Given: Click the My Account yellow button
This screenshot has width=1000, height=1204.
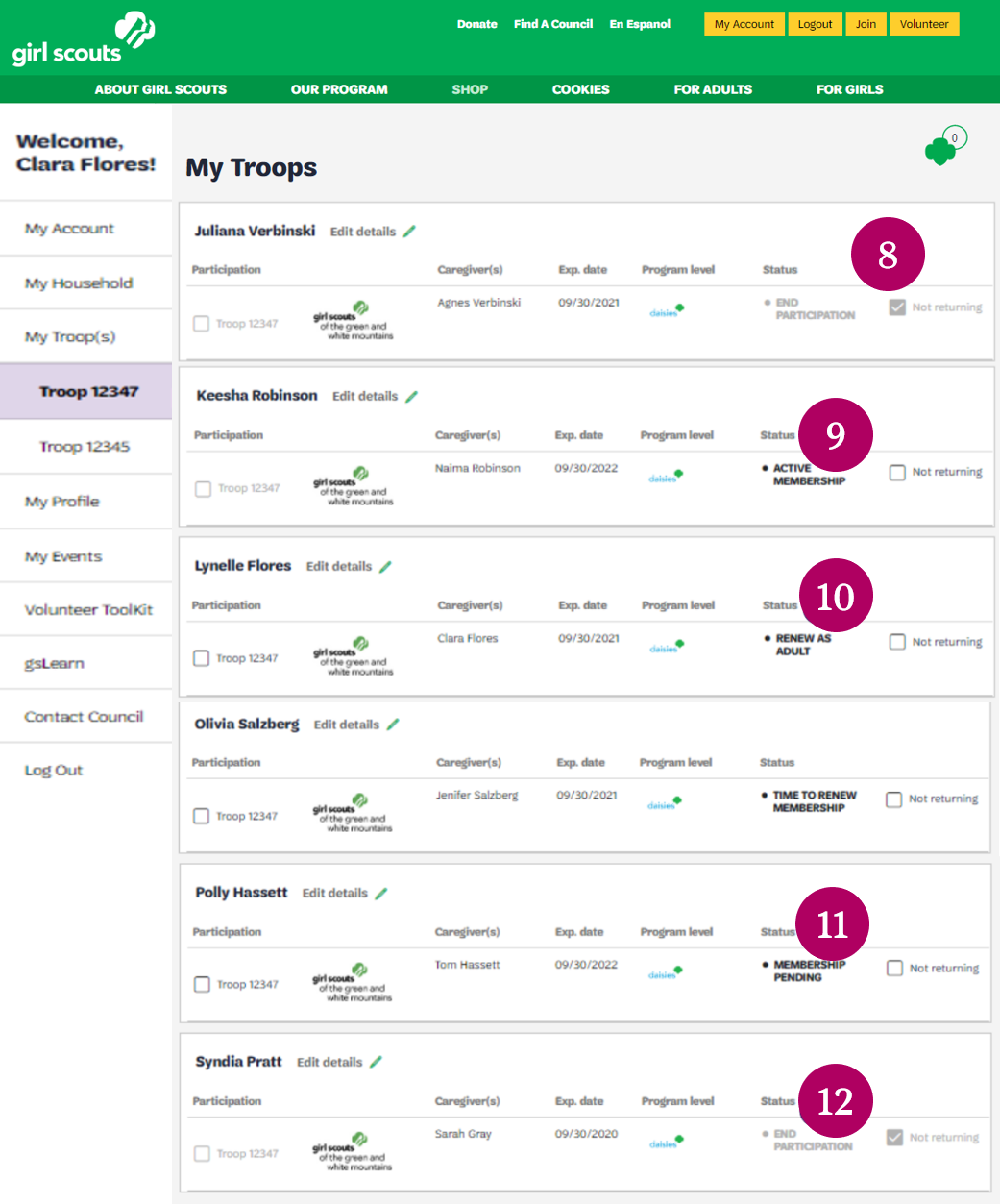Looking at the screenshot, I should tap(744, 24).
